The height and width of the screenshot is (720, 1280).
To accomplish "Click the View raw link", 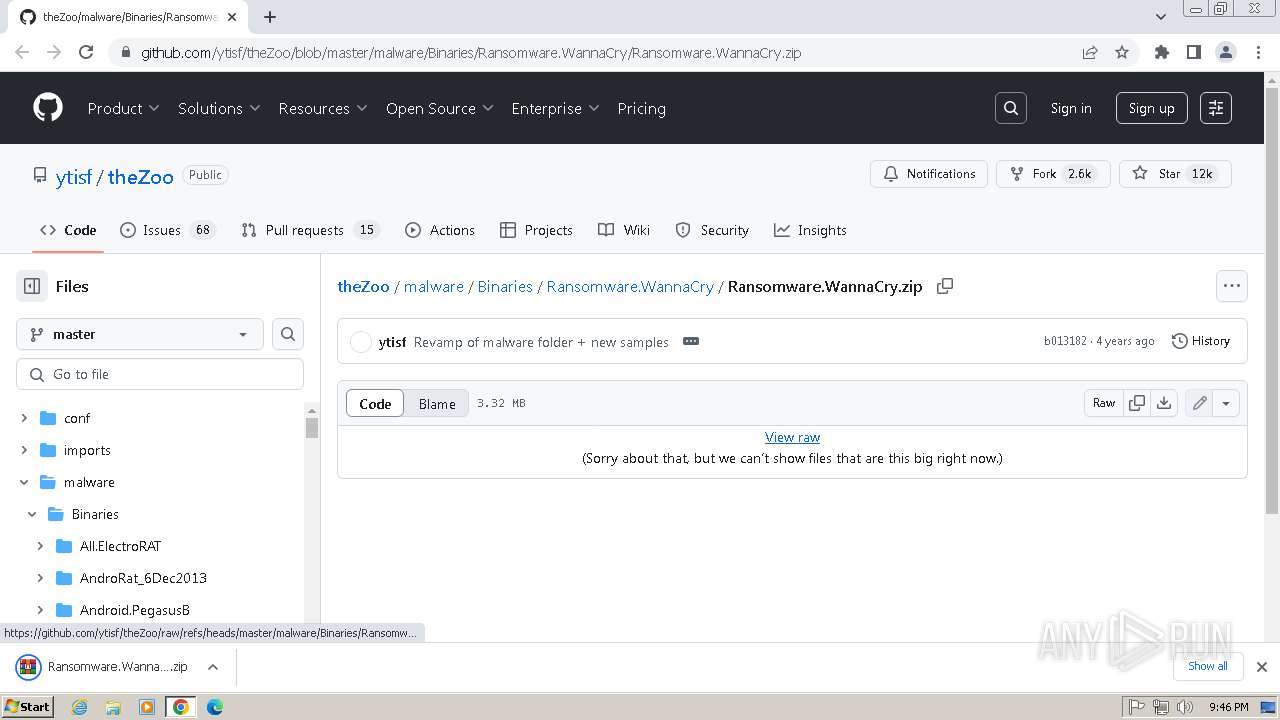I will pyautogui.click(x=792, y=437).
